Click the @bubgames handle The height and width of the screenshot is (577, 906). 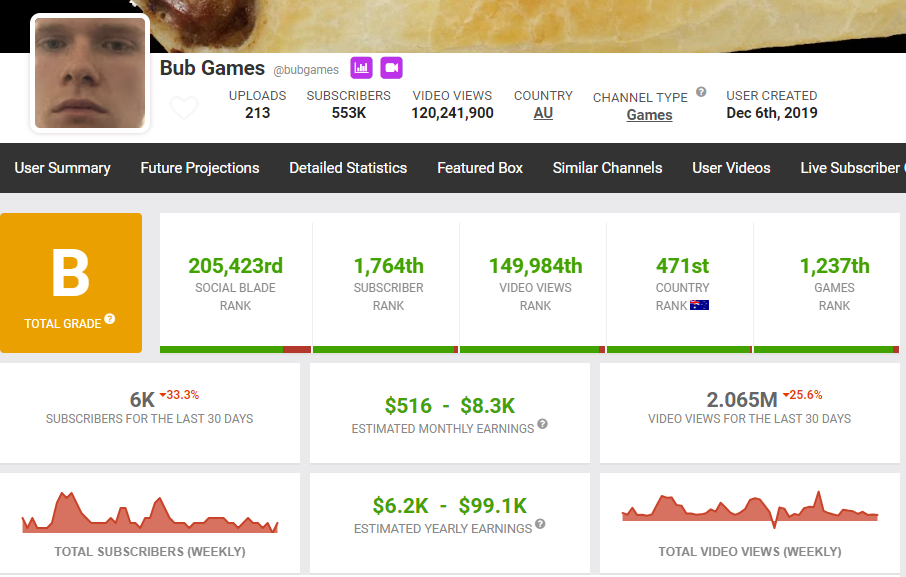[306, 70]
